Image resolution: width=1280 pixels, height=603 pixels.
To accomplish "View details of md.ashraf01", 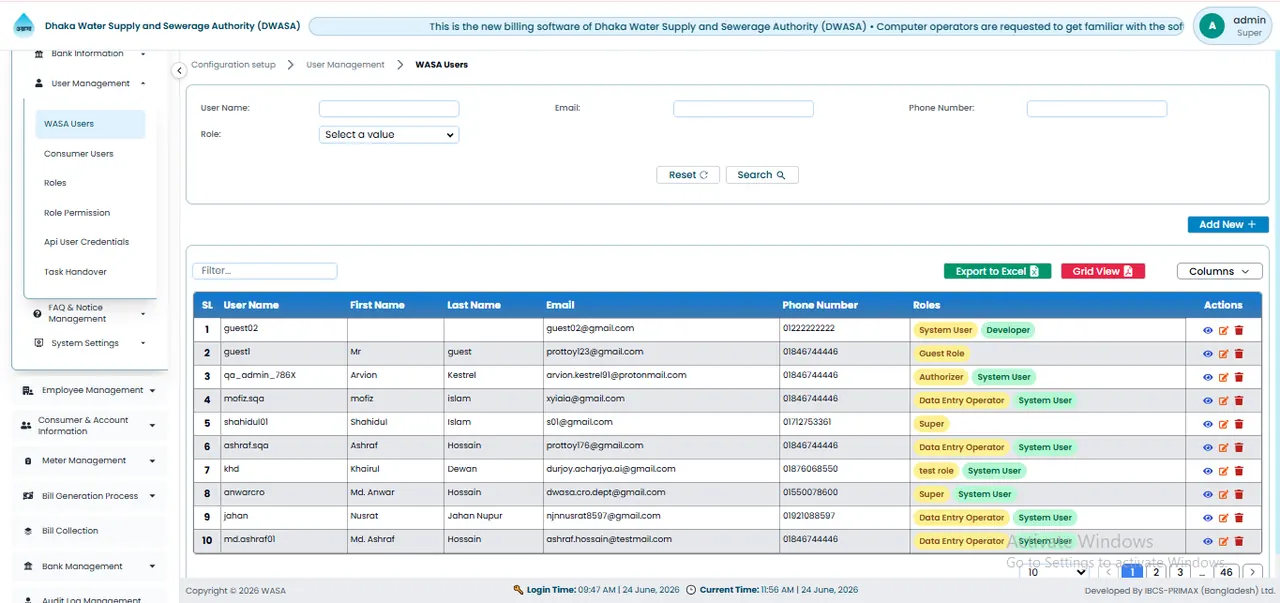I will pyautogui.click(x=1208, y=541).
